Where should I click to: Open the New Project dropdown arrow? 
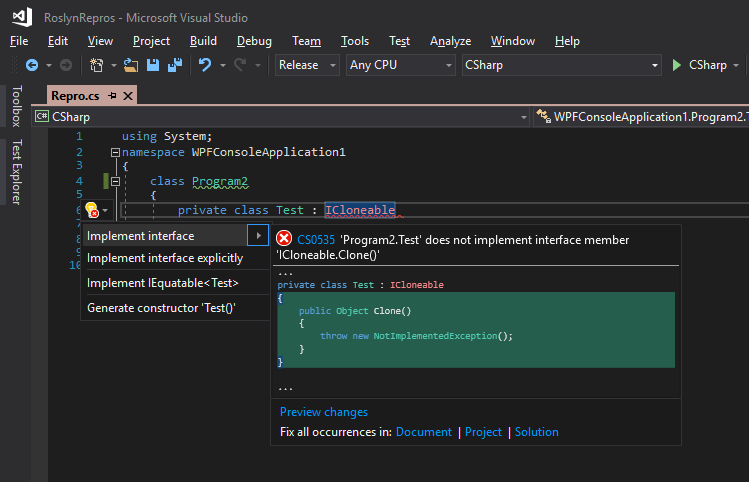(114, 65)
